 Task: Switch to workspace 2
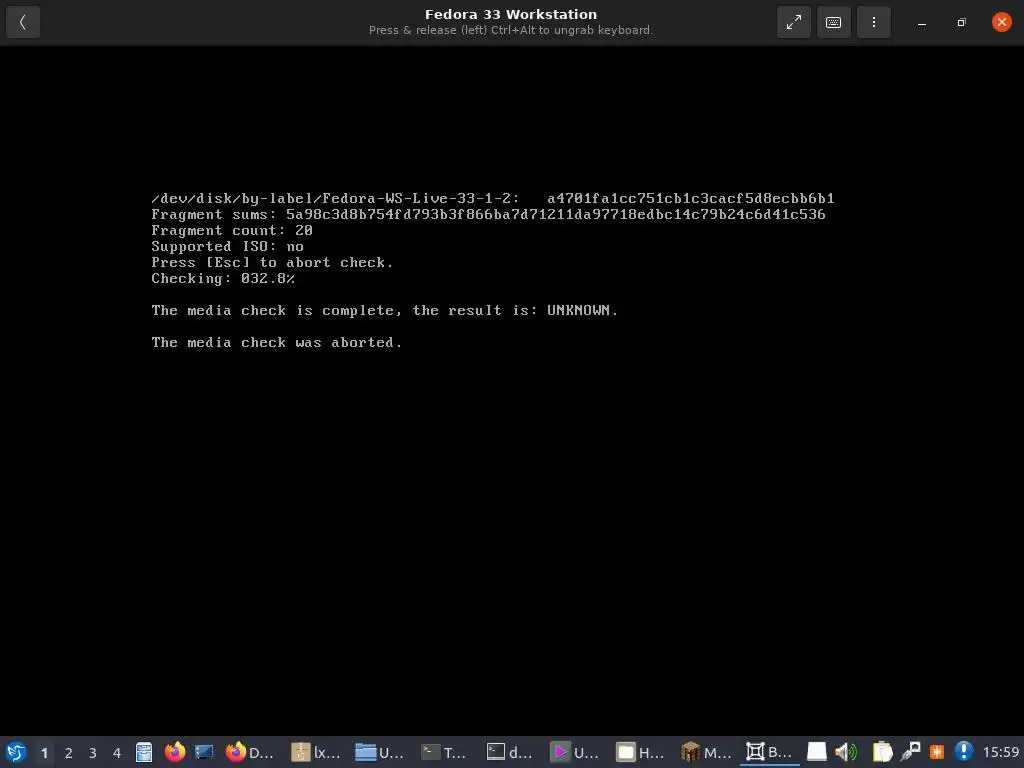[x=69, y=753]
